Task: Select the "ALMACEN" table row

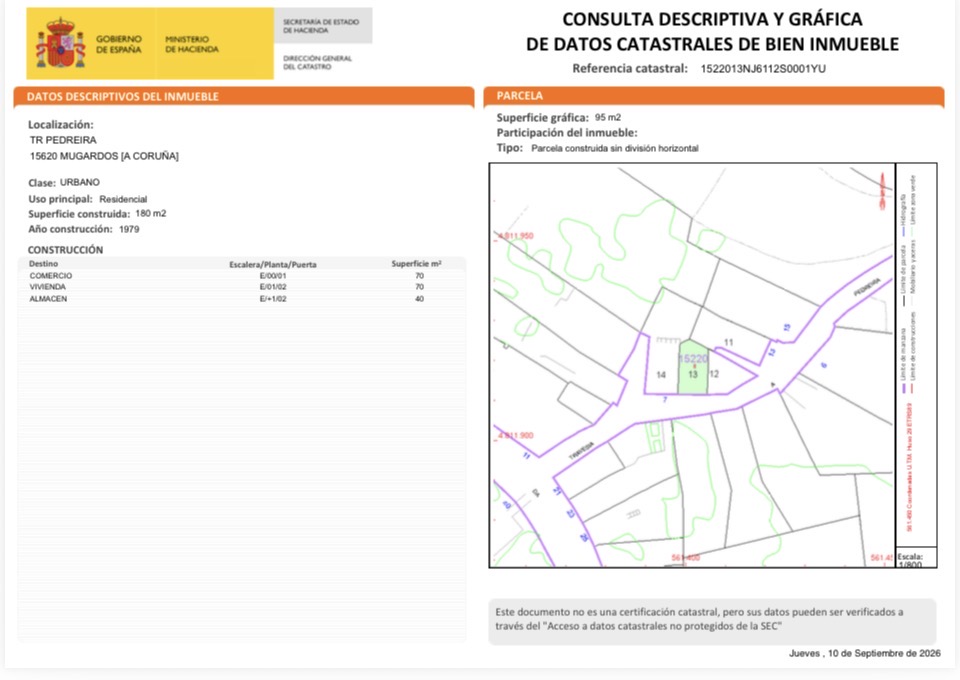Action: 242,299
